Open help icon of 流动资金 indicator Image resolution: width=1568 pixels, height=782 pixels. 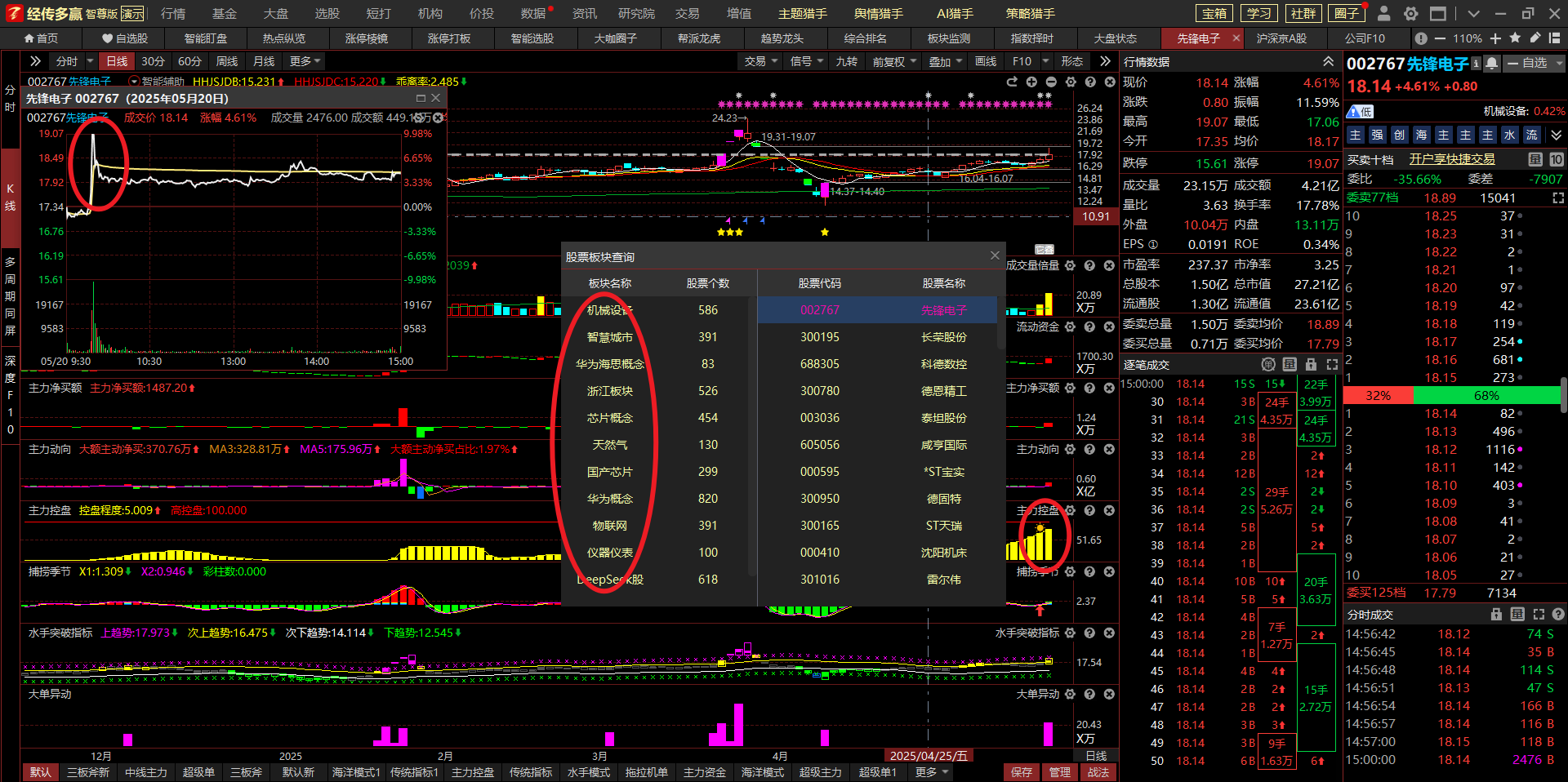(1089, 327)
